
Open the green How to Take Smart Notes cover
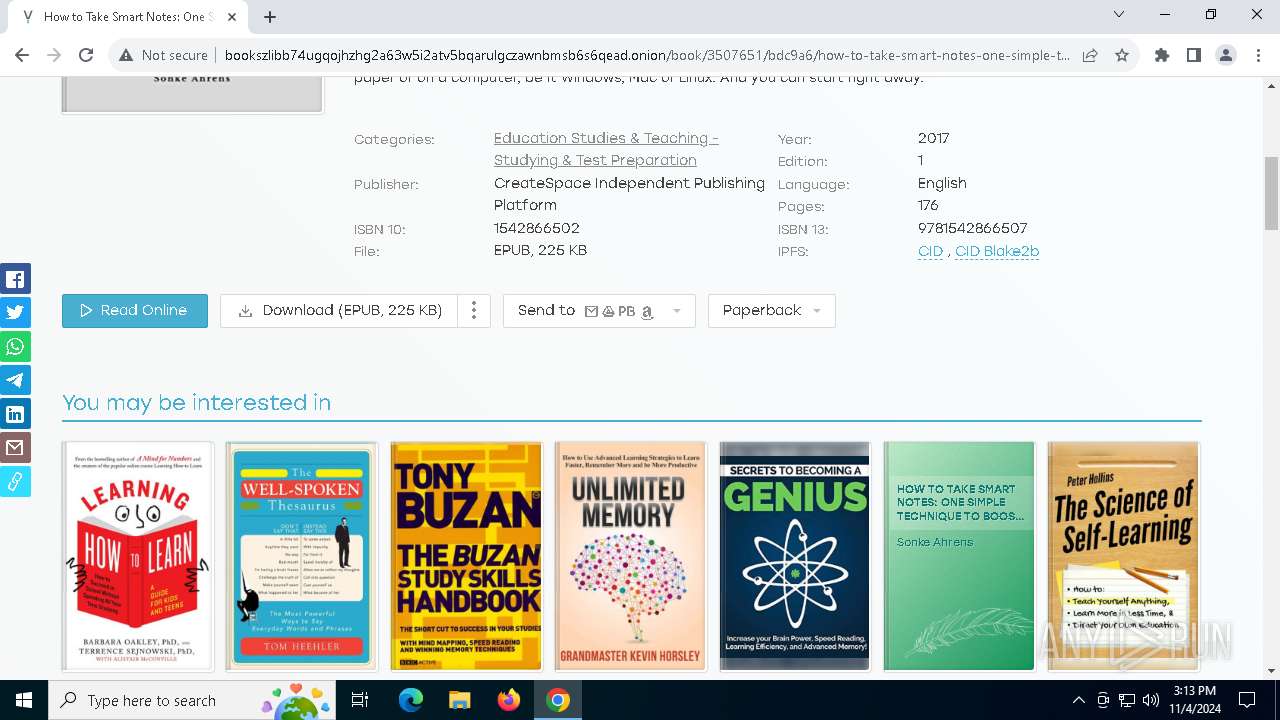[x=959, y=556]
